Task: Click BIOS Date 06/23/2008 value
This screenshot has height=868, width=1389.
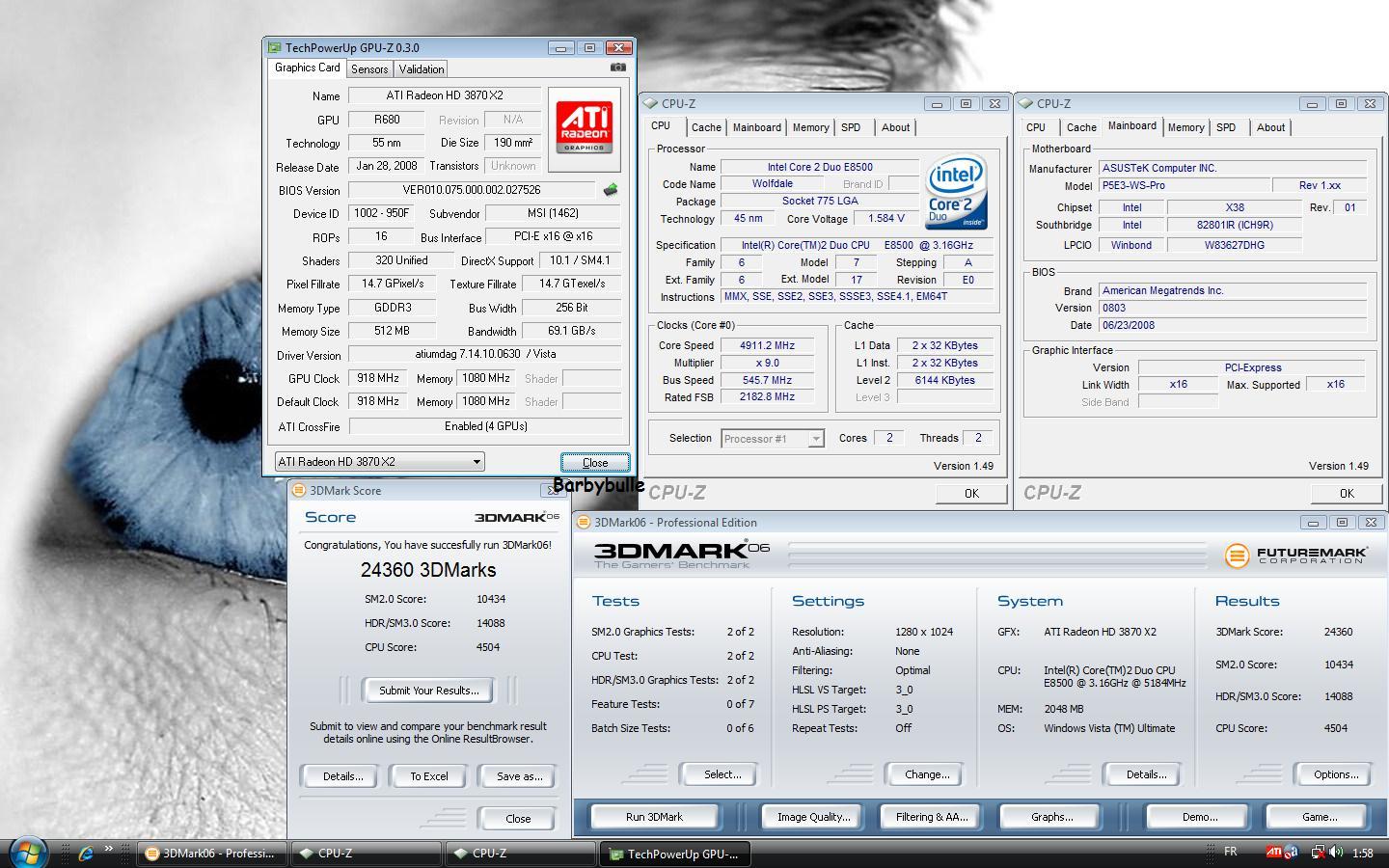Action: pyautogui.click(x=1233, y=325)
